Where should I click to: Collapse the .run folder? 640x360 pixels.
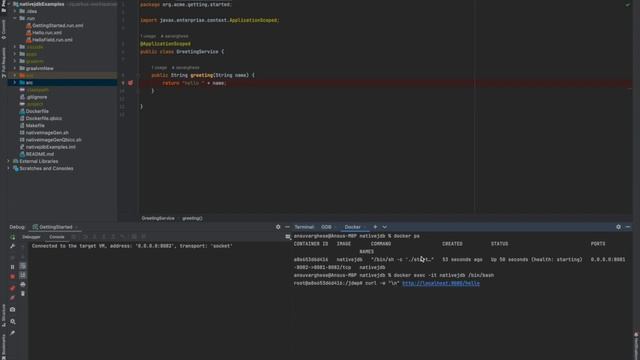(15, 18)
